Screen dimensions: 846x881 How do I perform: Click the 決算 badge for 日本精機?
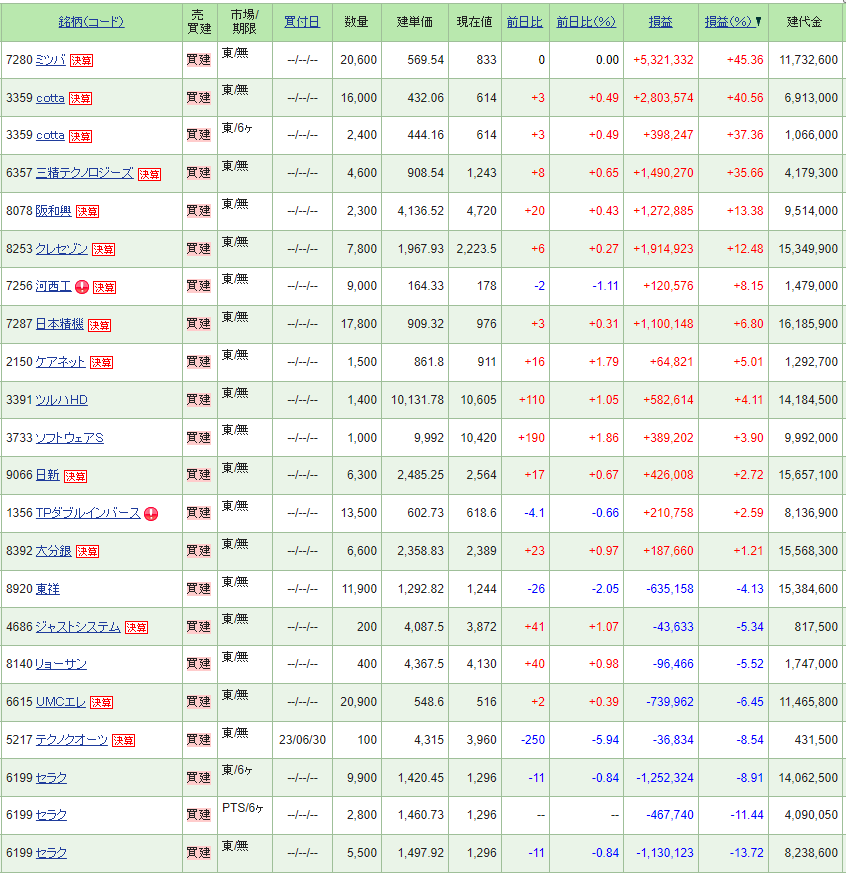[x=99, y=325]
